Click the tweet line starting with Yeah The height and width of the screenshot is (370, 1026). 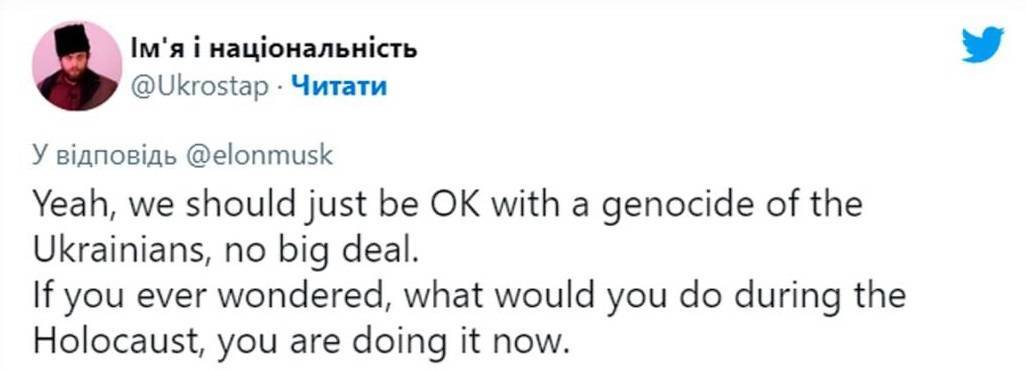point(448,206)
